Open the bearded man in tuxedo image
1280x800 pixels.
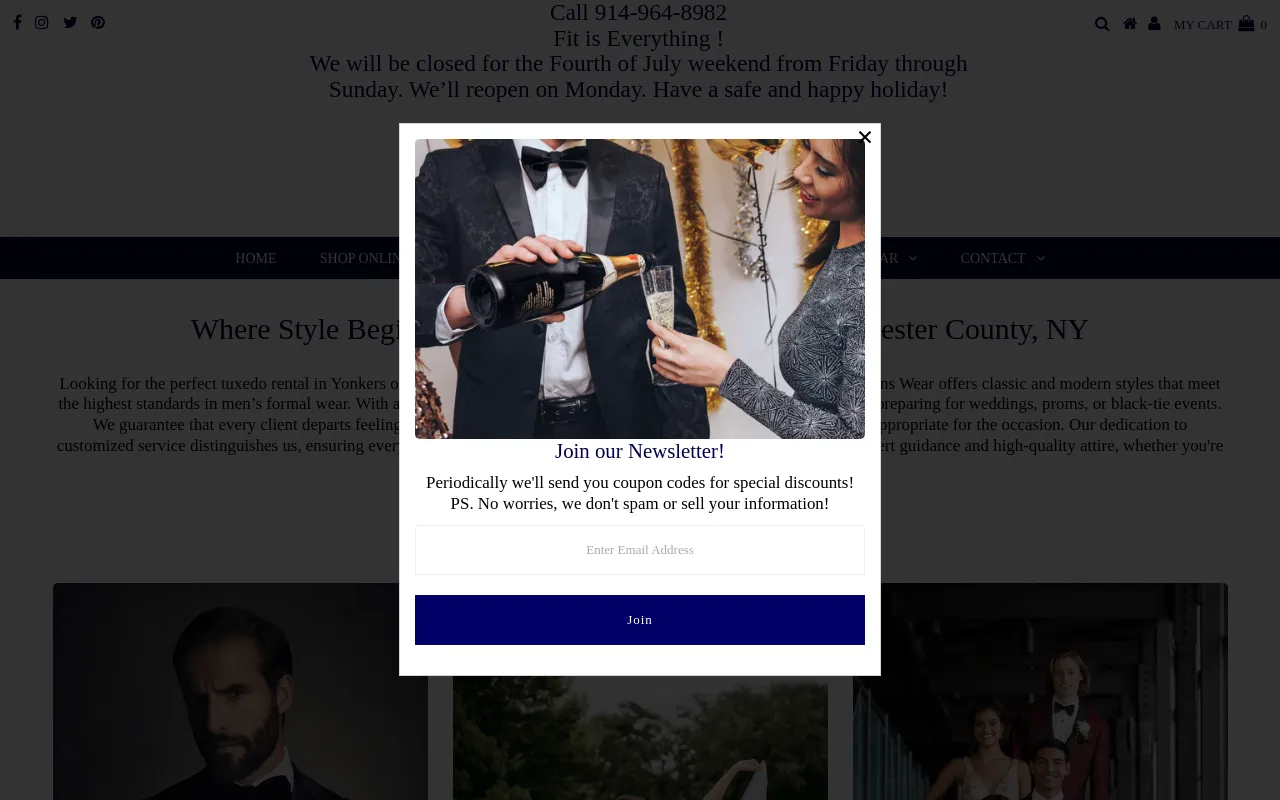(x=240, y=691)
